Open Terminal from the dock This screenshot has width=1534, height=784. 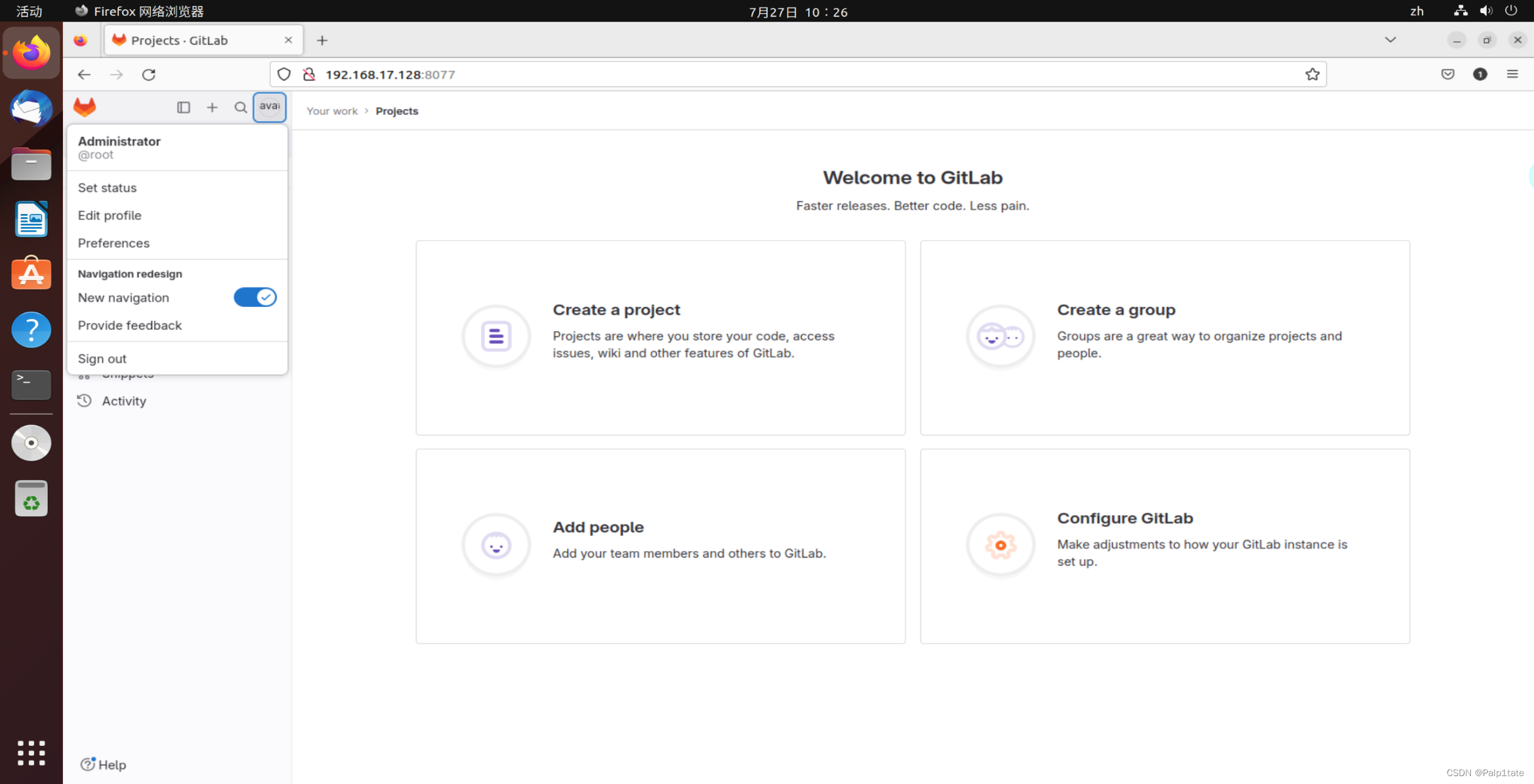coord(31,384)
